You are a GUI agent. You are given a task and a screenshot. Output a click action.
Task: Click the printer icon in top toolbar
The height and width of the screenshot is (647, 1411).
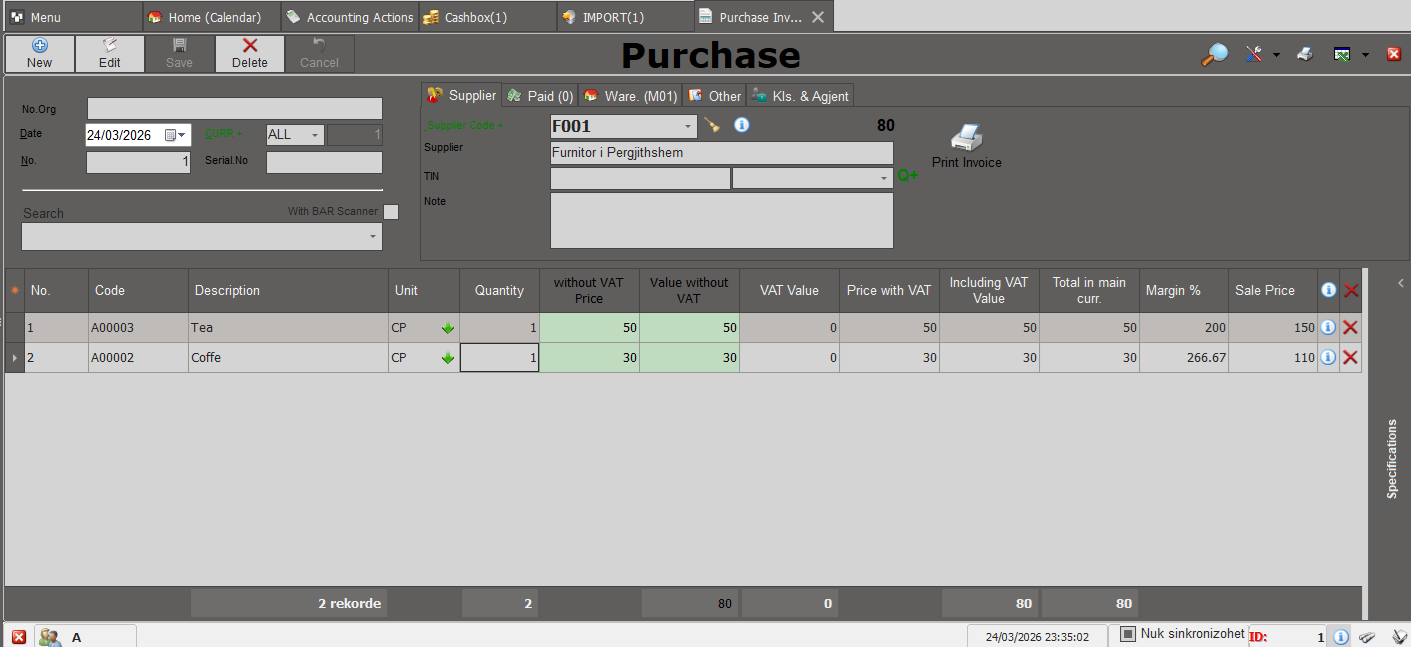1304,55
